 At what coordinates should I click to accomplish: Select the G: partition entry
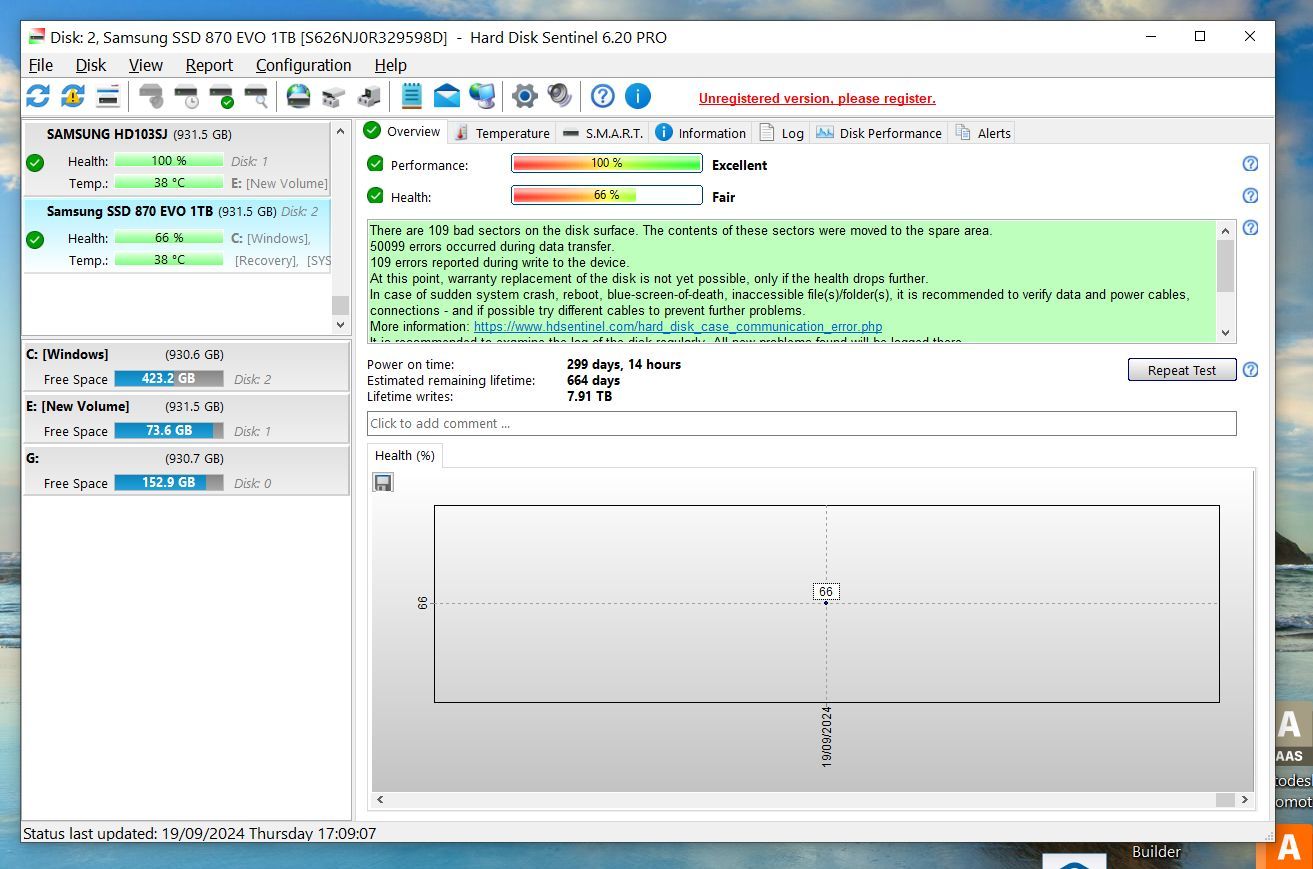(186, 470)
